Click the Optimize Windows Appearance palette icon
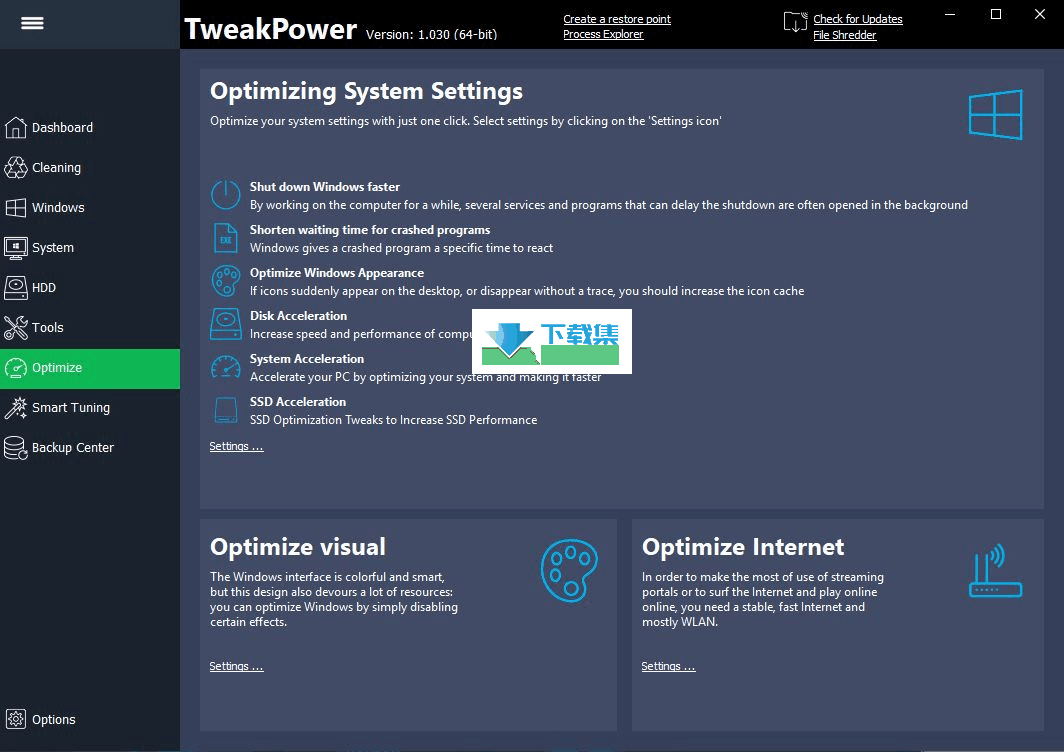Viewport: 1064px width, 752px height. [226, 281]
